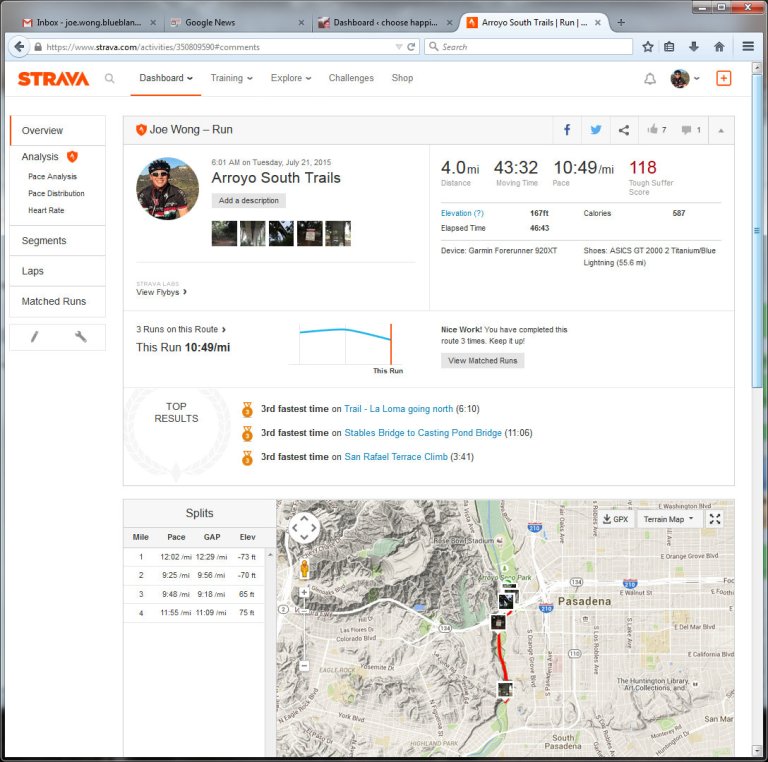The height and width of the screenshot is (762, 768).
Task: Click the map pan control
Action: tap(304, 528)
